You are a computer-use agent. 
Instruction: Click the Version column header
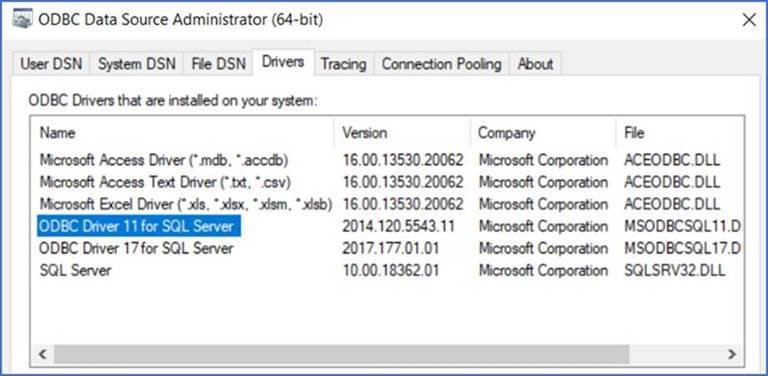coord(402,133)
